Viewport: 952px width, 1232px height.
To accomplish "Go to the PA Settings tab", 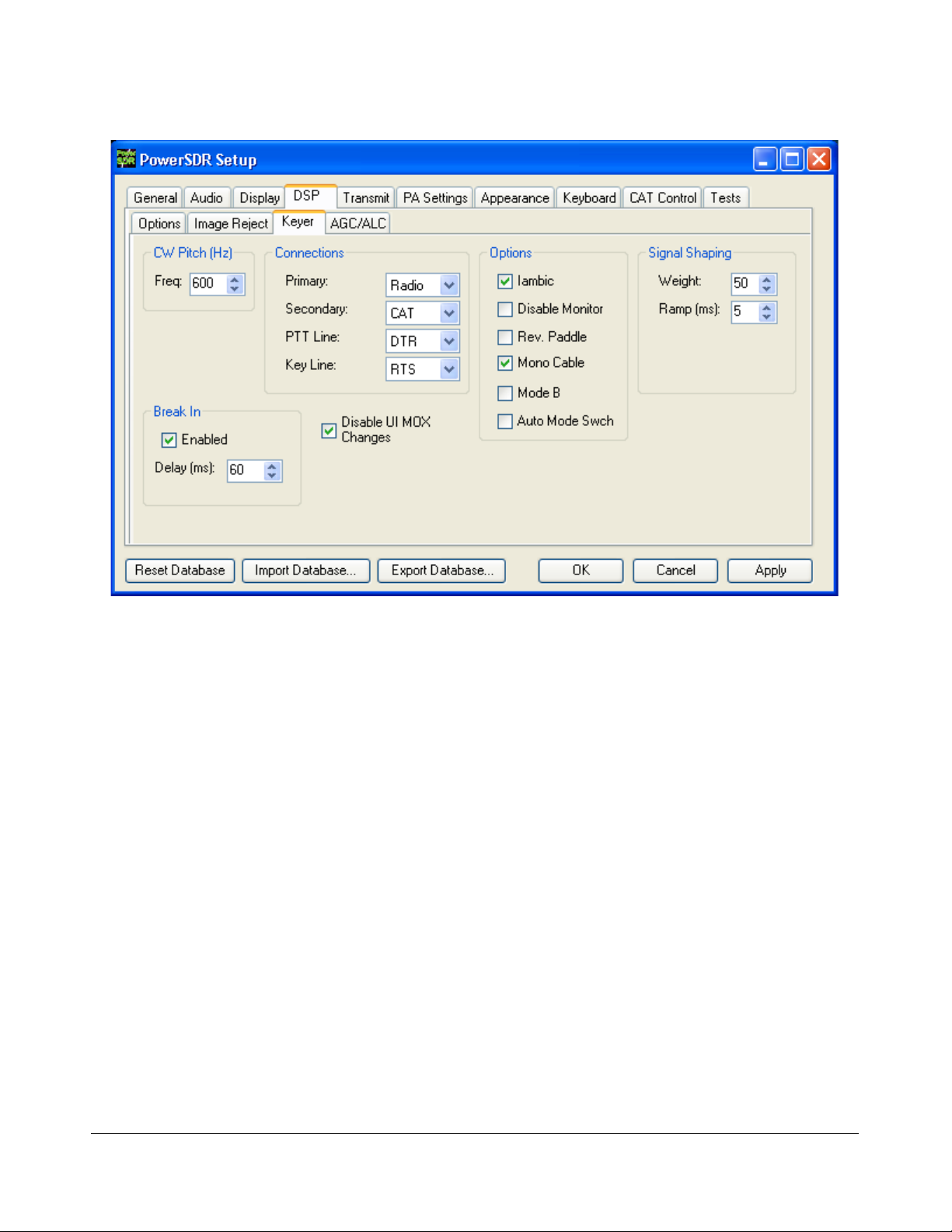I will click(435, 198).
